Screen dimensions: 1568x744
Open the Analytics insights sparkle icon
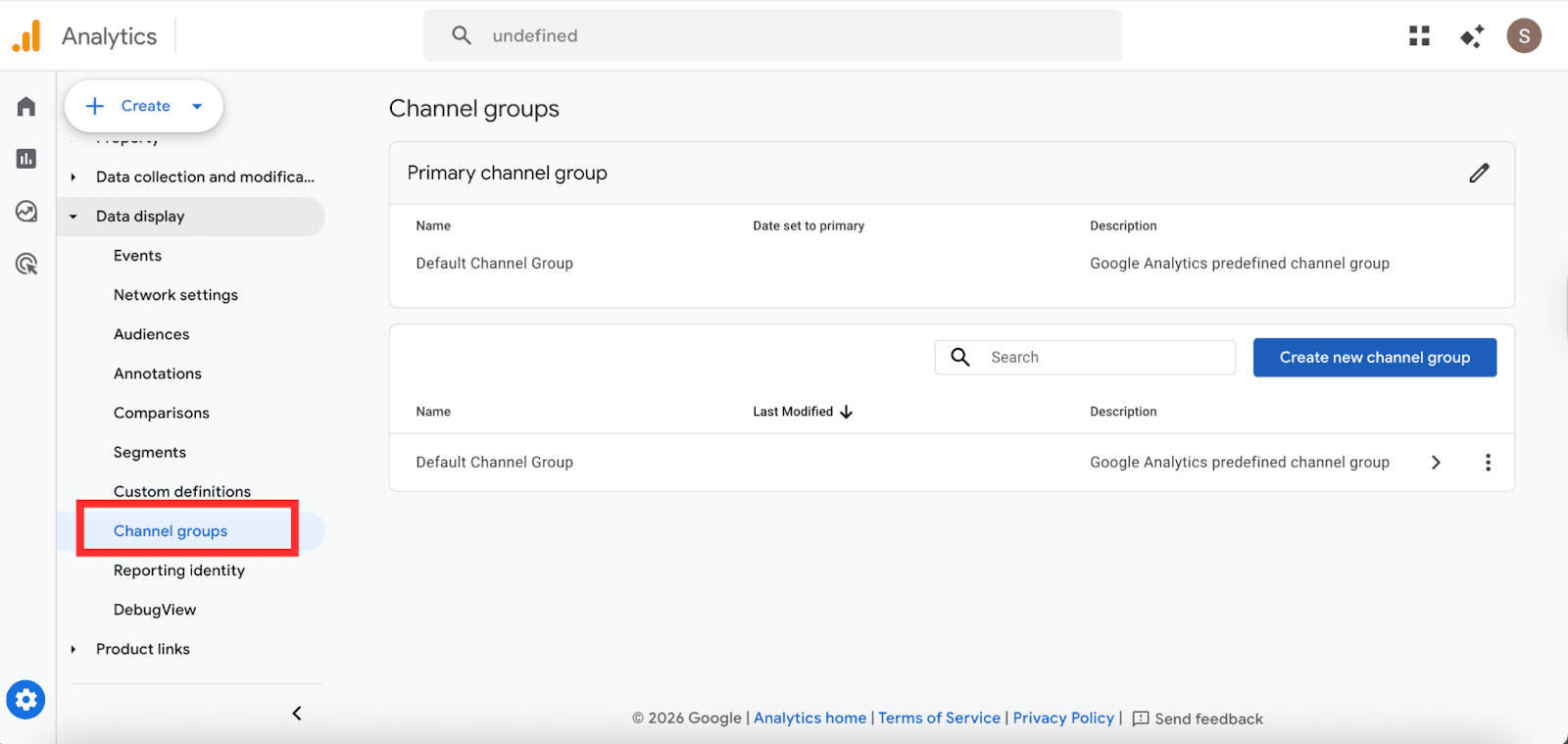1472,36
